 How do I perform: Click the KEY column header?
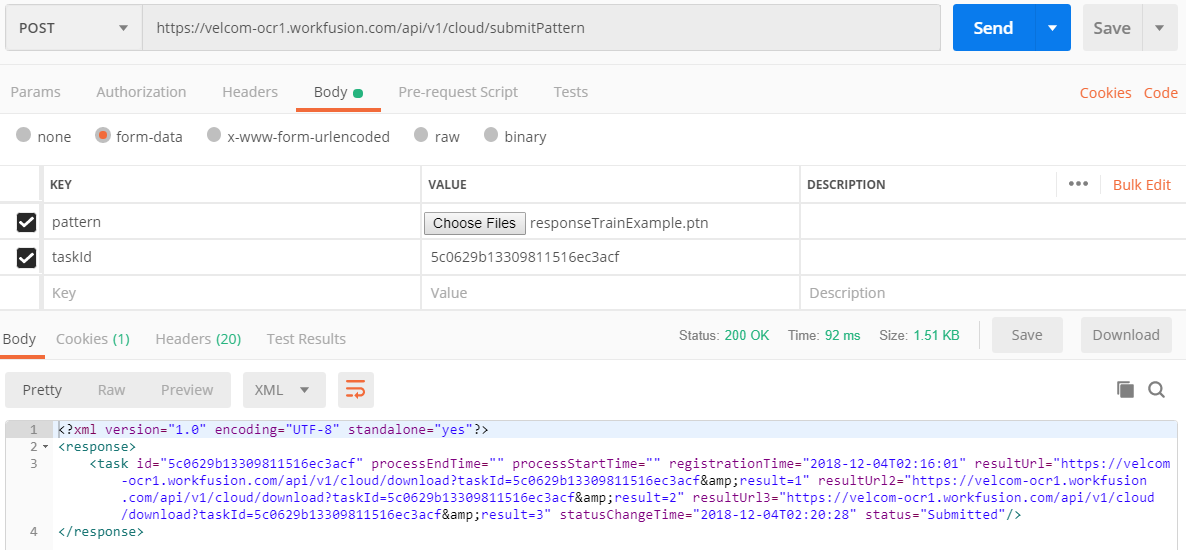61,185
